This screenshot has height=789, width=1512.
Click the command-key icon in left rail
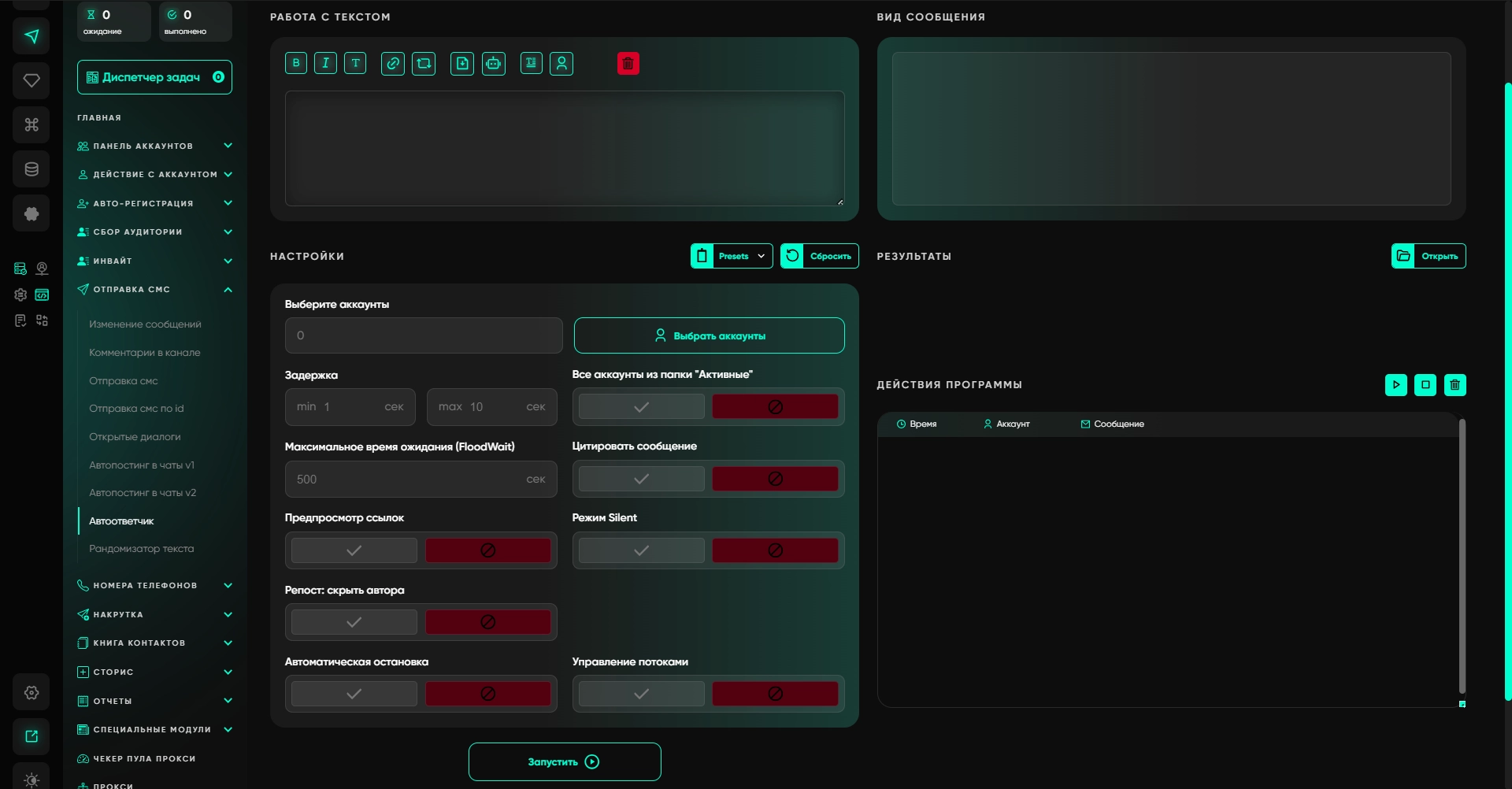(x=31, y=124)
